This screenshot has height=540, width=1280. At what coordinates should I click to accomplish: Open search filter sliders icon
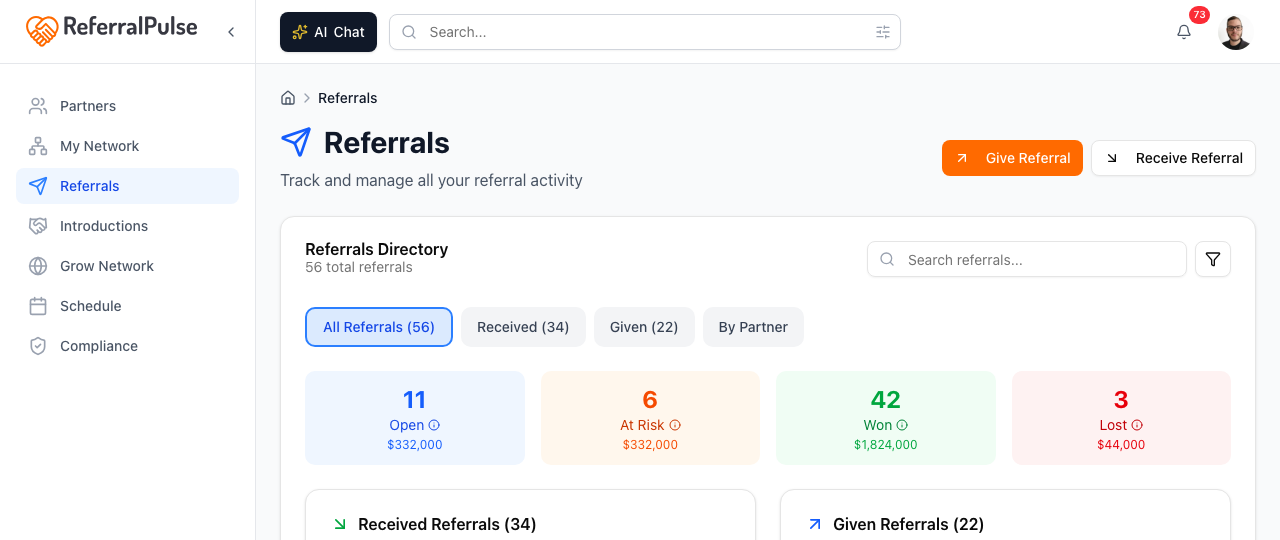point(883,32)
